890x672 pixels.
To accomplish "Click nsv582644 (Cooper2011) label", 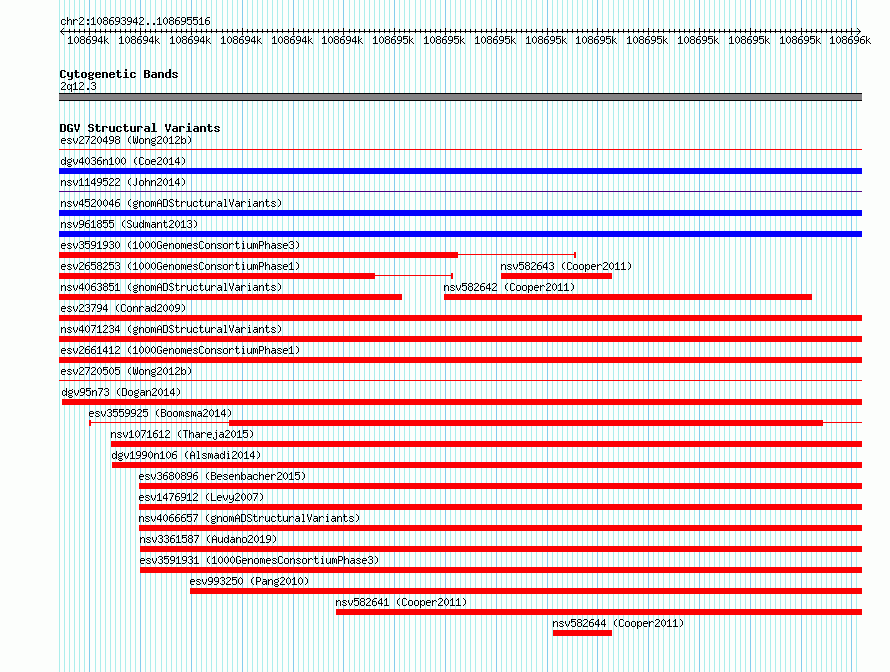I will (x=618, y=623).
